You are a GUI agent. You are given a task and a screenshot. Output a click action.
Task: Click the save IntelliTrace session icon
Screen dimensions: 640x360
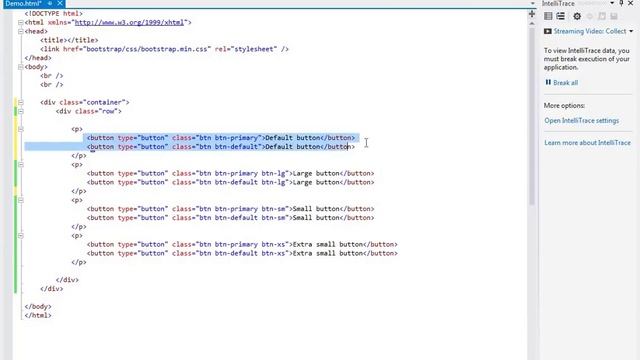point(613,16)
